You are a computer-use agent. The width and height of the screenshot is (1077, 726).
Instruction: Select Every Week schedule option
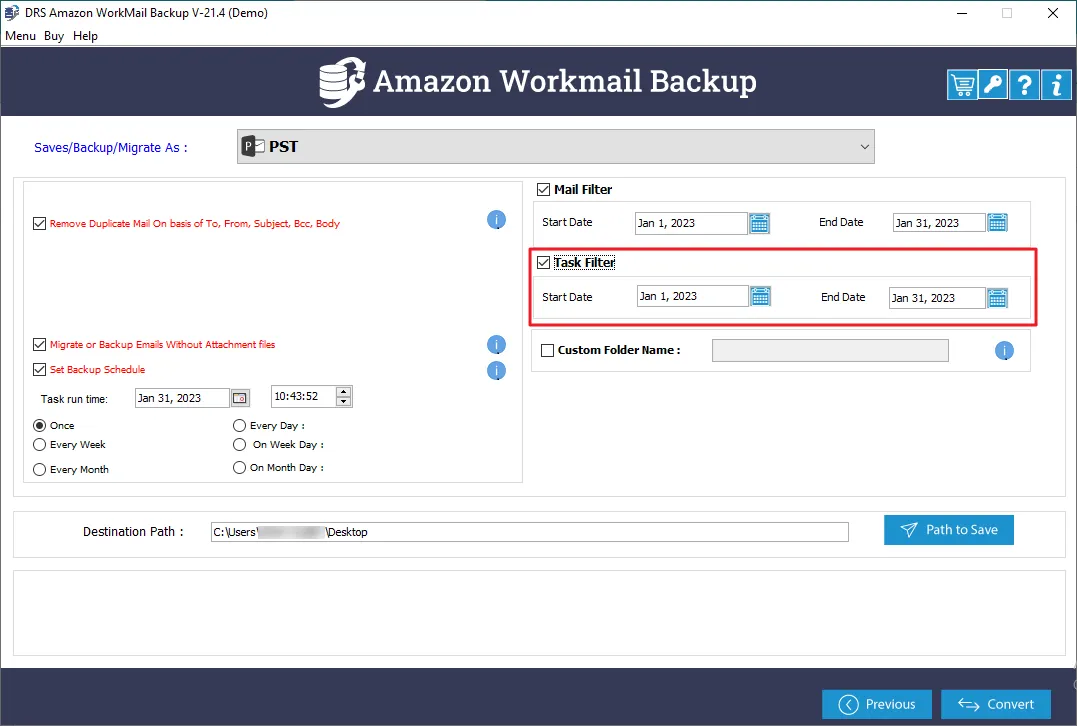pos(40,444)
